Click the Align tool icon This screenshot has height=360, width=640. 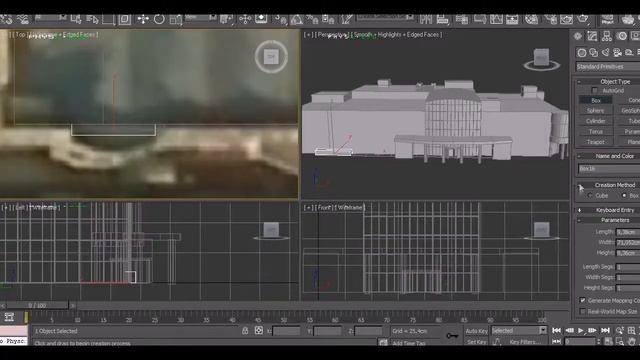442,19
